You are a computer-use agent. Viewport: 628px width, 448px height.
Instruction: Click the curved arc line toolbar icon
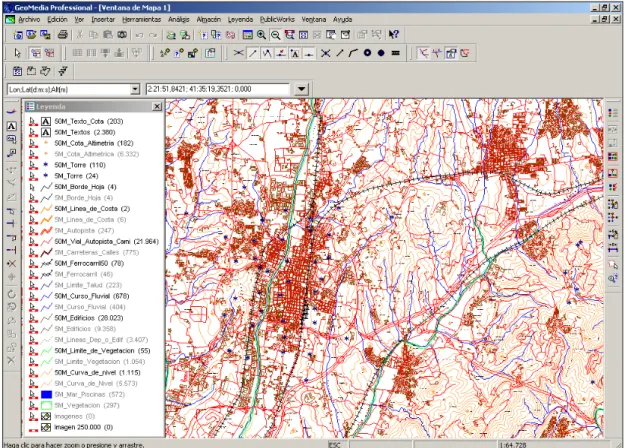pos(353,53)
